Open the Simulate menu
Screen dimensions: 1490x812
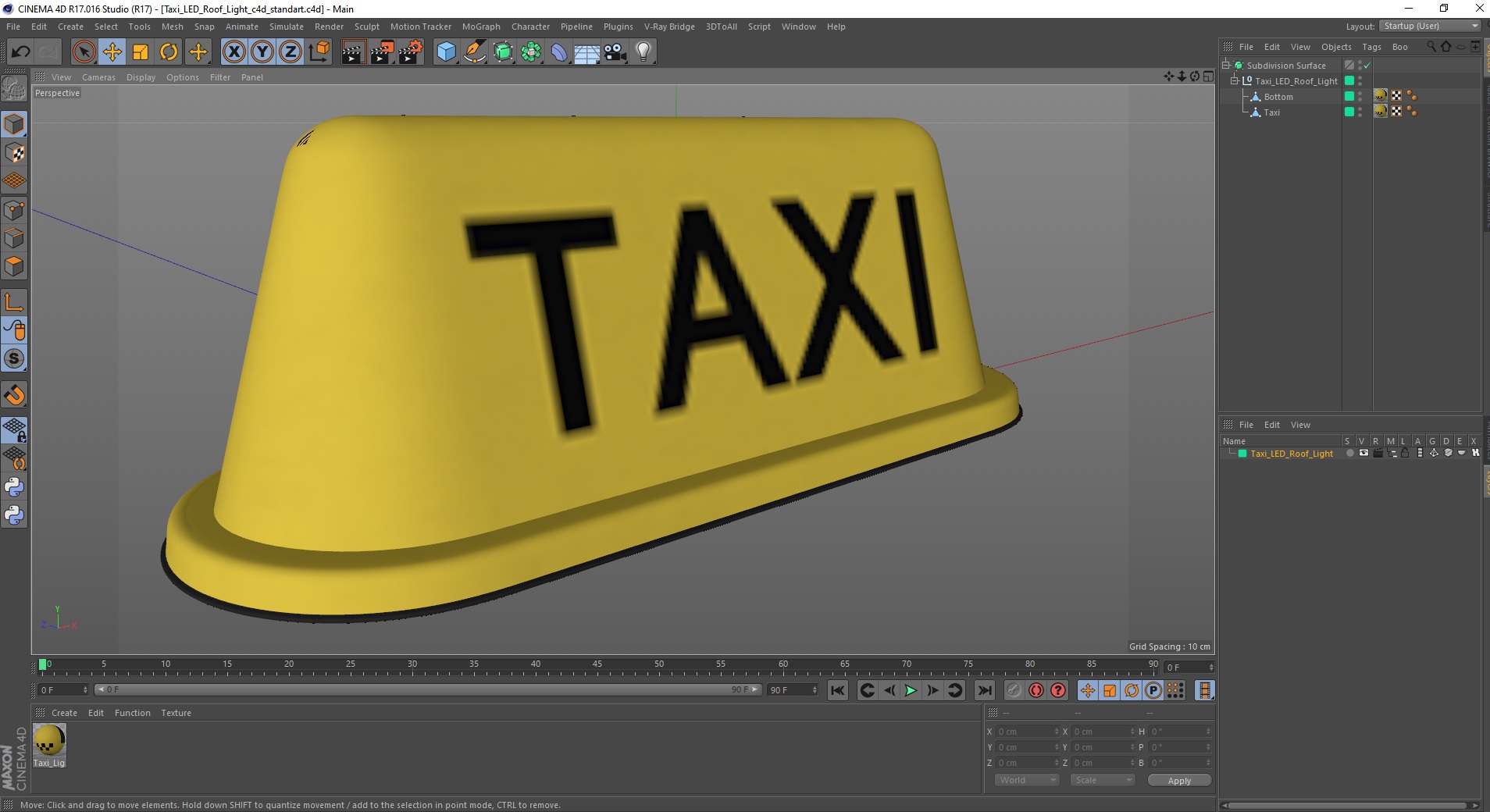pos(287,27)
